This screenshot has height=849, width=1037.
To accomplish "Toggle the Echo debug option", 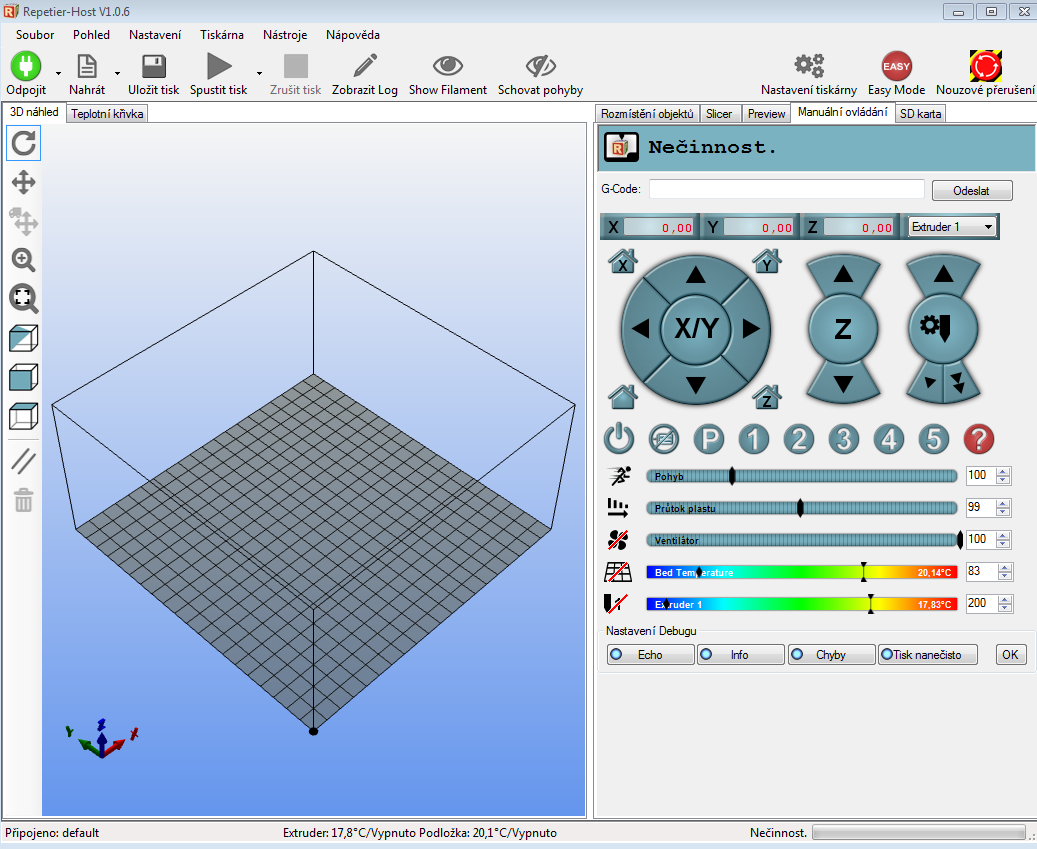I will coord(651,655).
